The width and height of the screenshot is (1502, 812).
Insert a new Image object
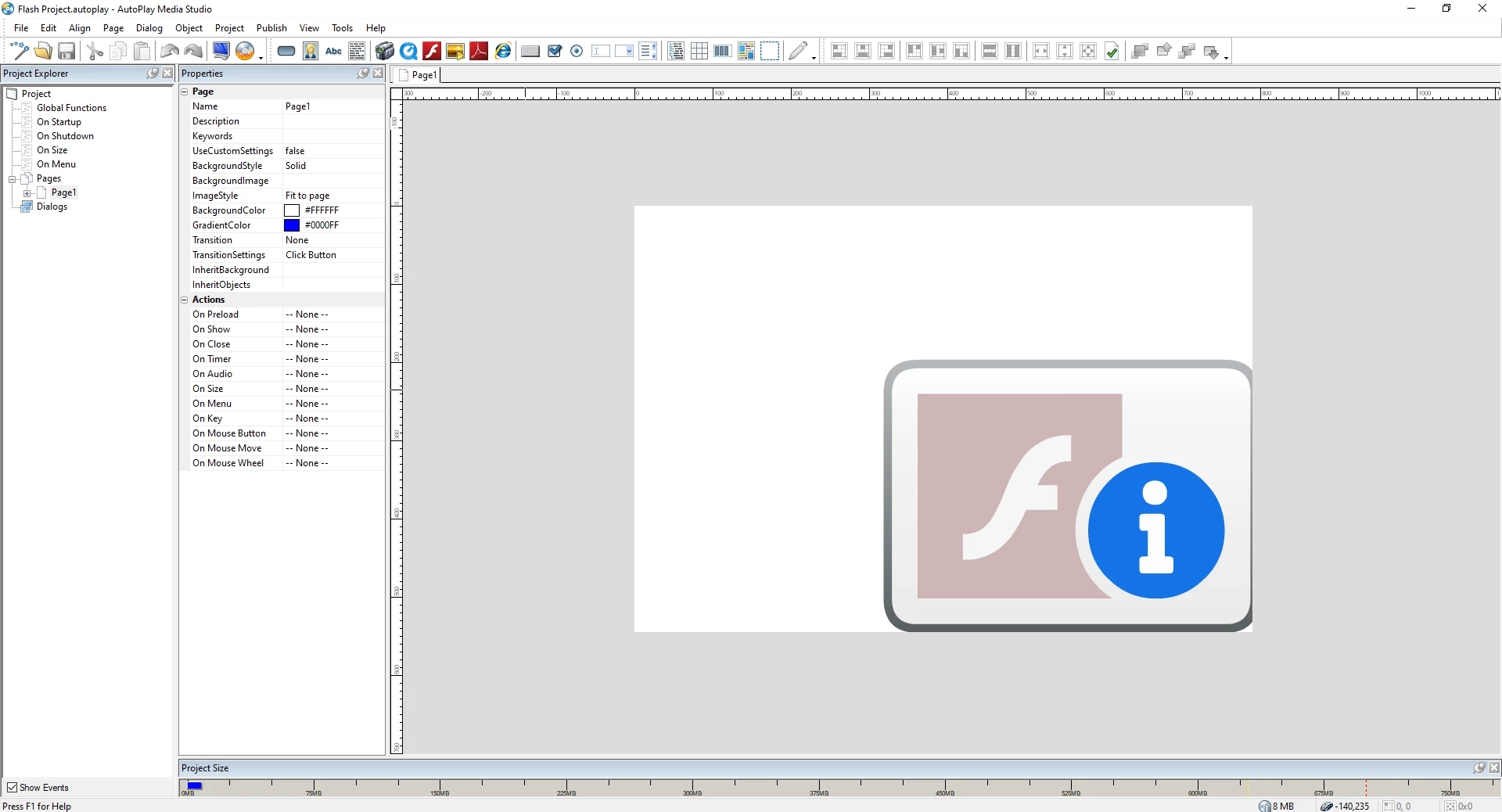pos(311,52)
